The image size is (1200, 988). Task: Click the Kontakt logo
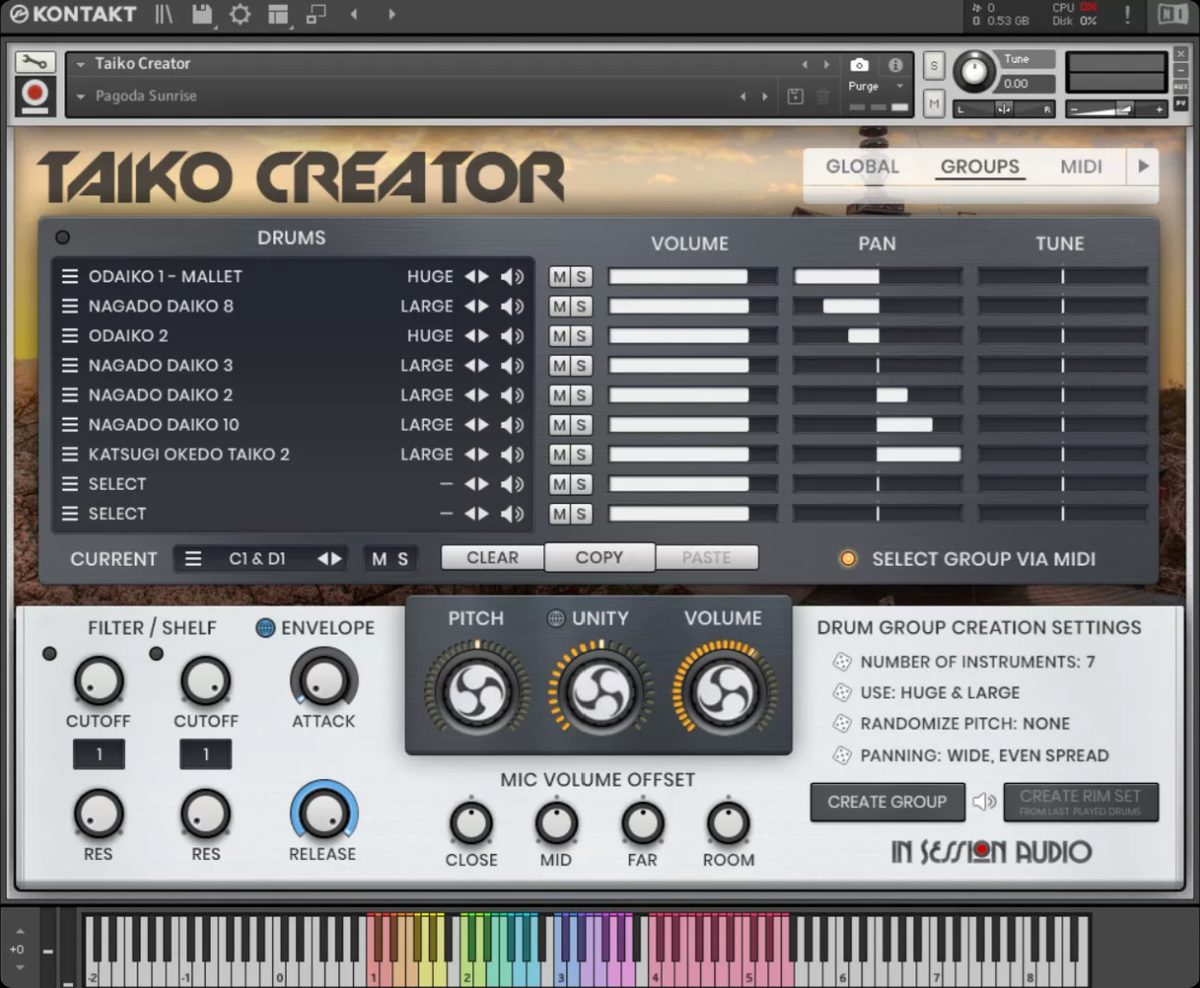click(x=72, y=14)
